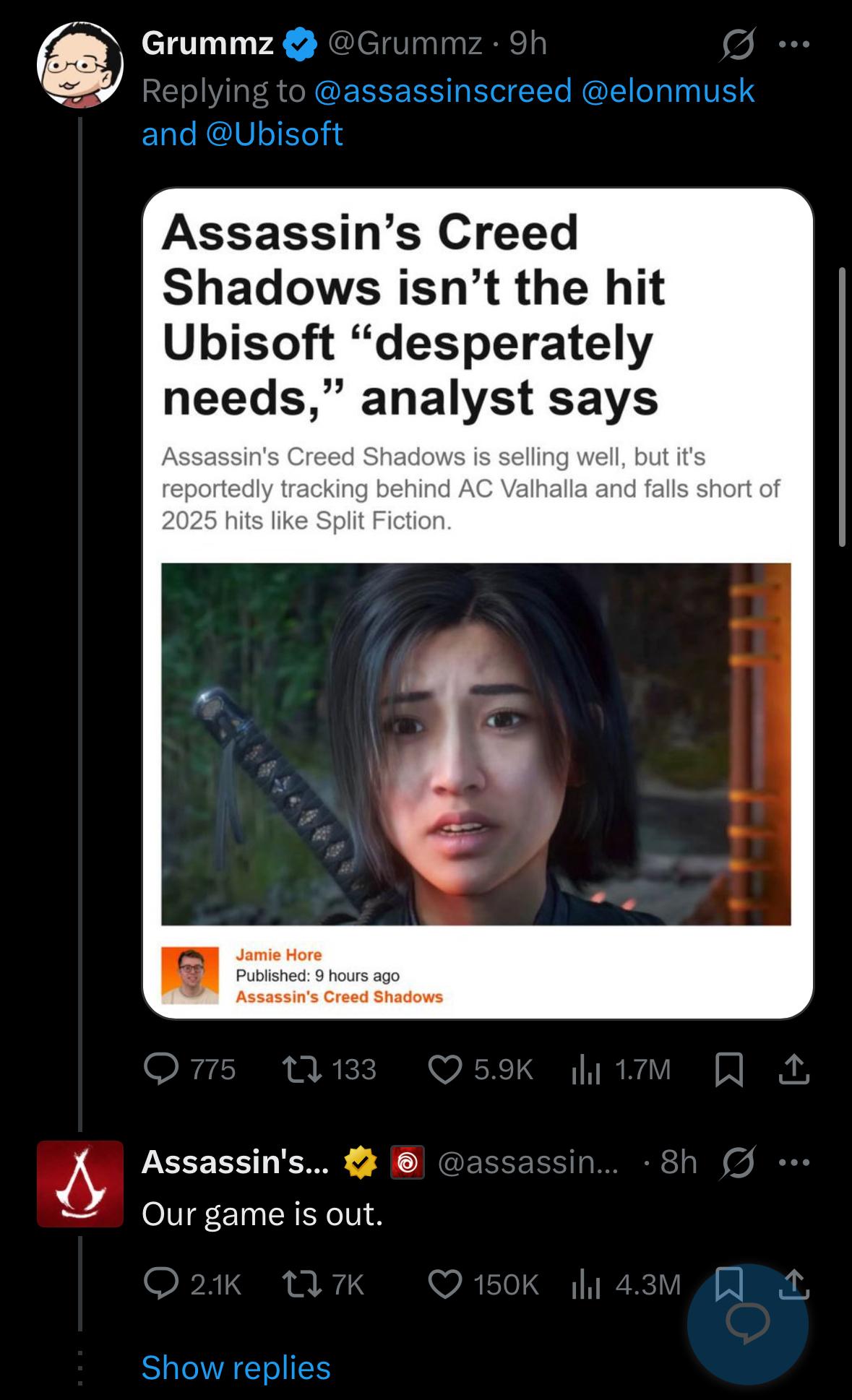Viewport: 852px width, 1400px height.
Task: Click the Grok icon on Grummz's post
Action: click(738, 45)
